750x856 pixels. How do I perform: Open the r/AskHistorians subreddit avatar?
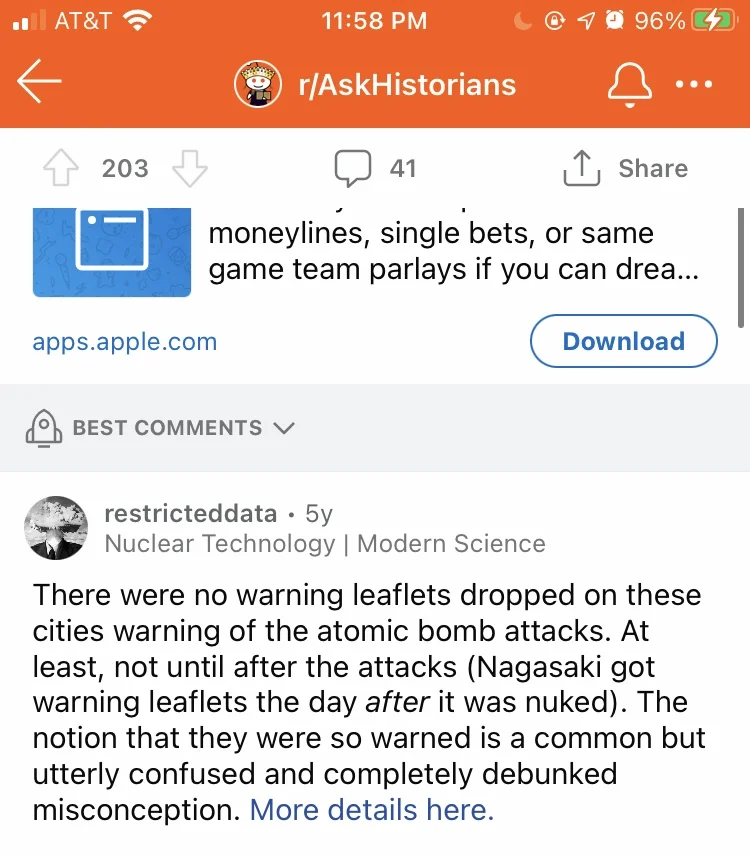pos(258,84)
